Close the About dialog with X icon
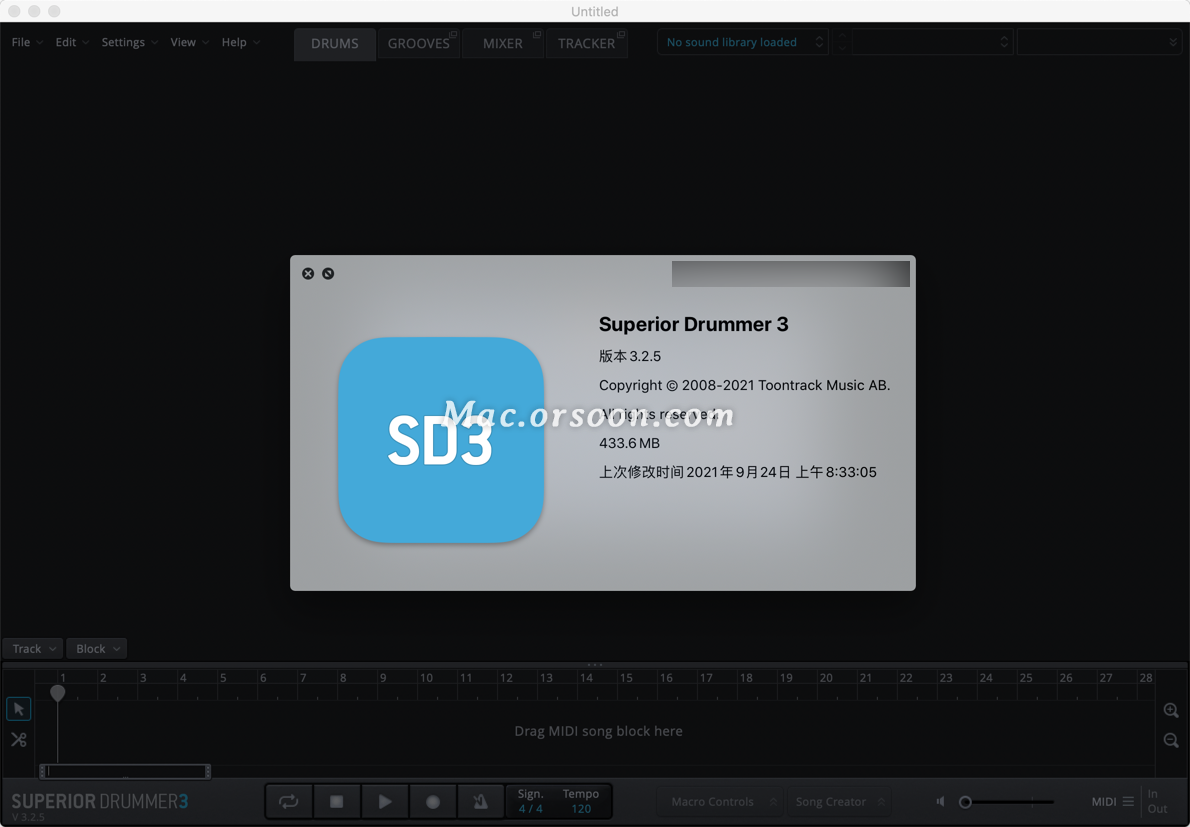This screenshot has height=827, width=1190. [308, 274]
